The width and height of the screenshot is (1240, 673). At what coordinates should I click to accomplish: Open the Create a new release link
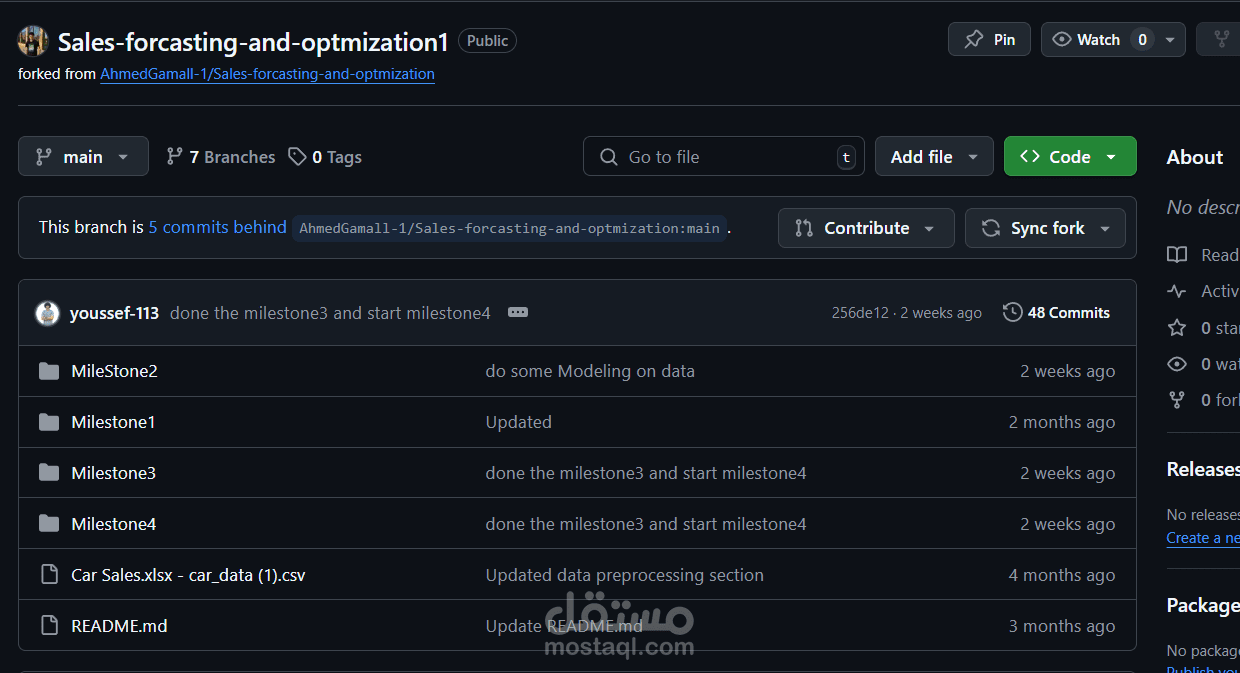(x=1203, y=538)
